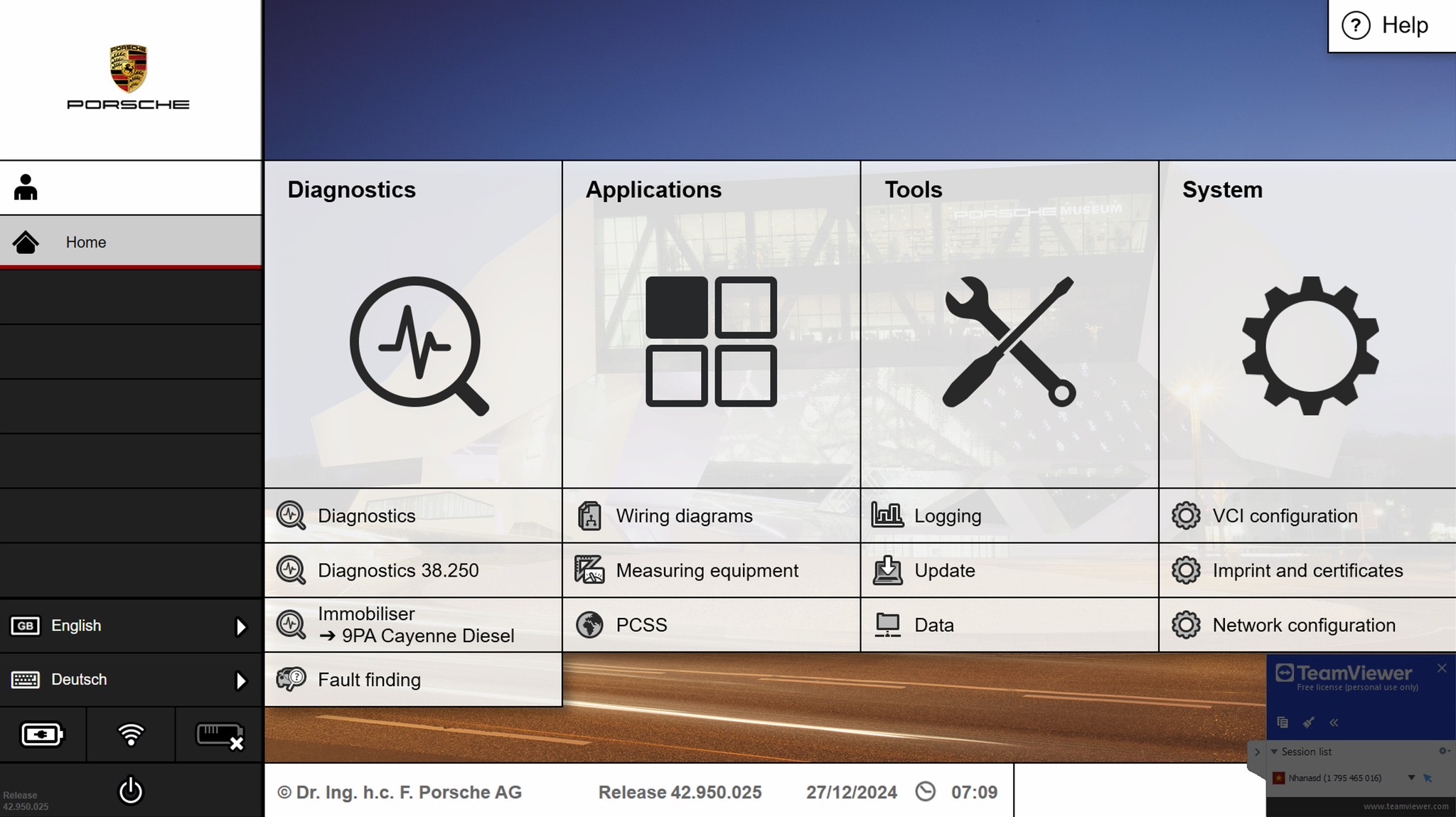Click the large Tools wrench and screwdriver icon
This screenshot has height=817, width=1456.
pyautogui.click(x=1009, y=341)
